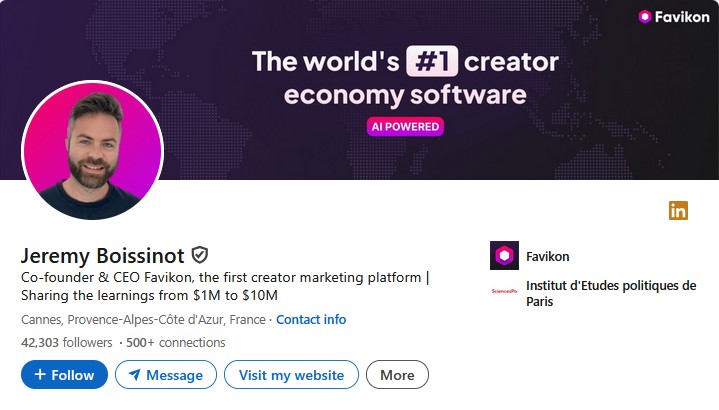Expand the More actions menu
Viewport: 719px width, 410px height.
pos(397,375)
